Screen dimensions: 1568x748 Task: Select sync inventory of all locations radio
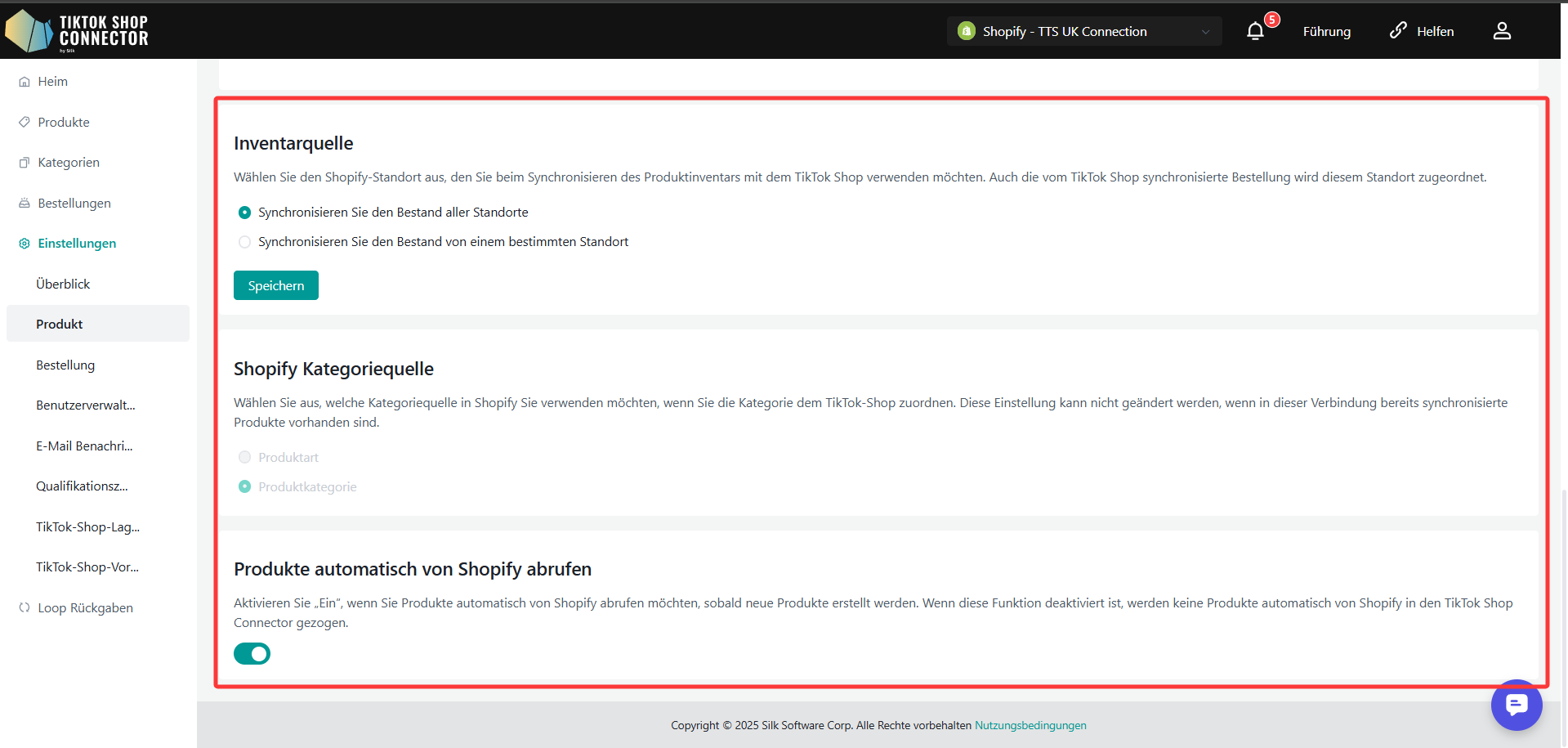pyautogui.click(x=244, y=213)
